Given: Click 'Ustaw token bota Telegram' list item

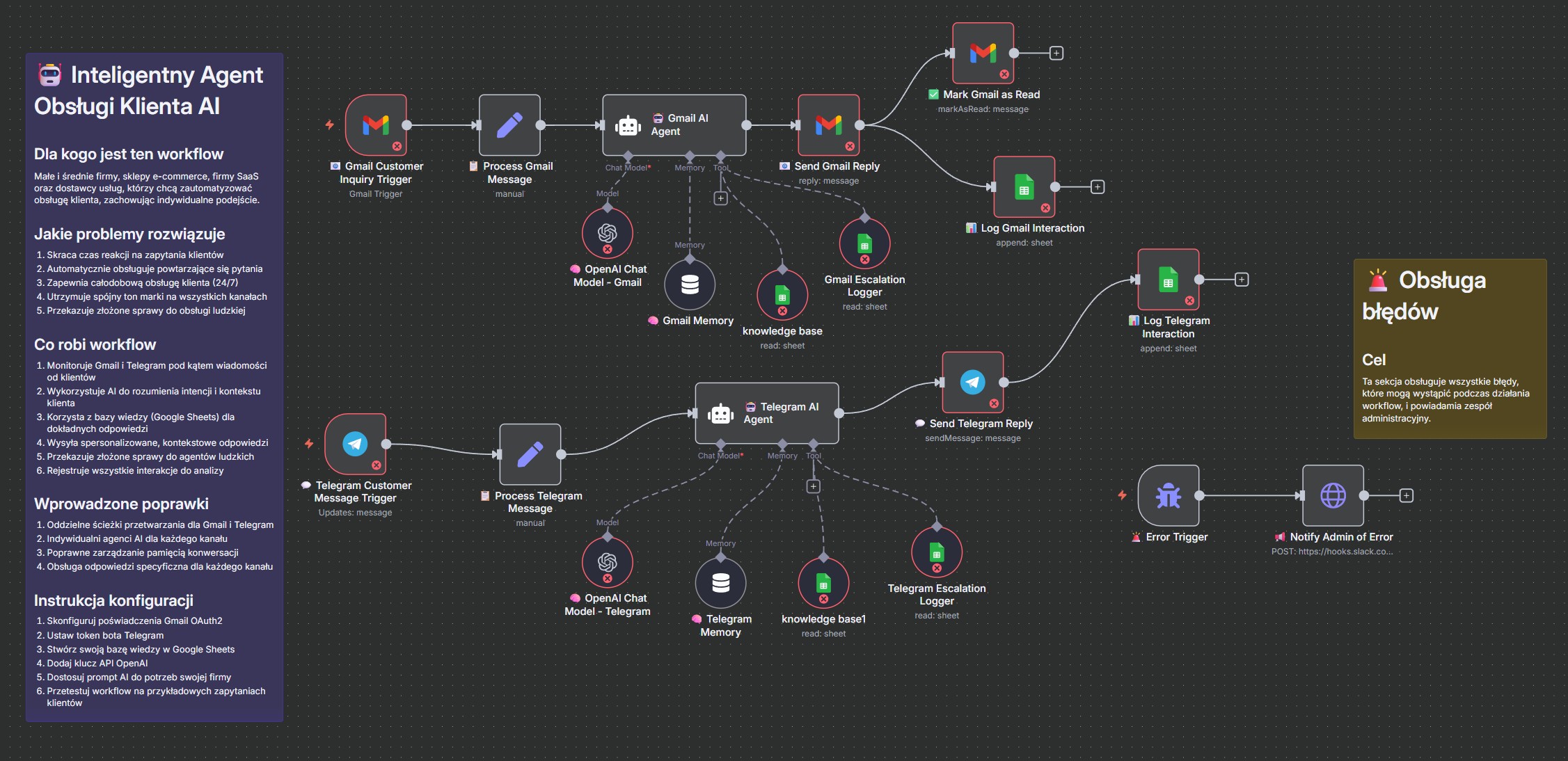Looking at the screenshot, I should (105, 635).
